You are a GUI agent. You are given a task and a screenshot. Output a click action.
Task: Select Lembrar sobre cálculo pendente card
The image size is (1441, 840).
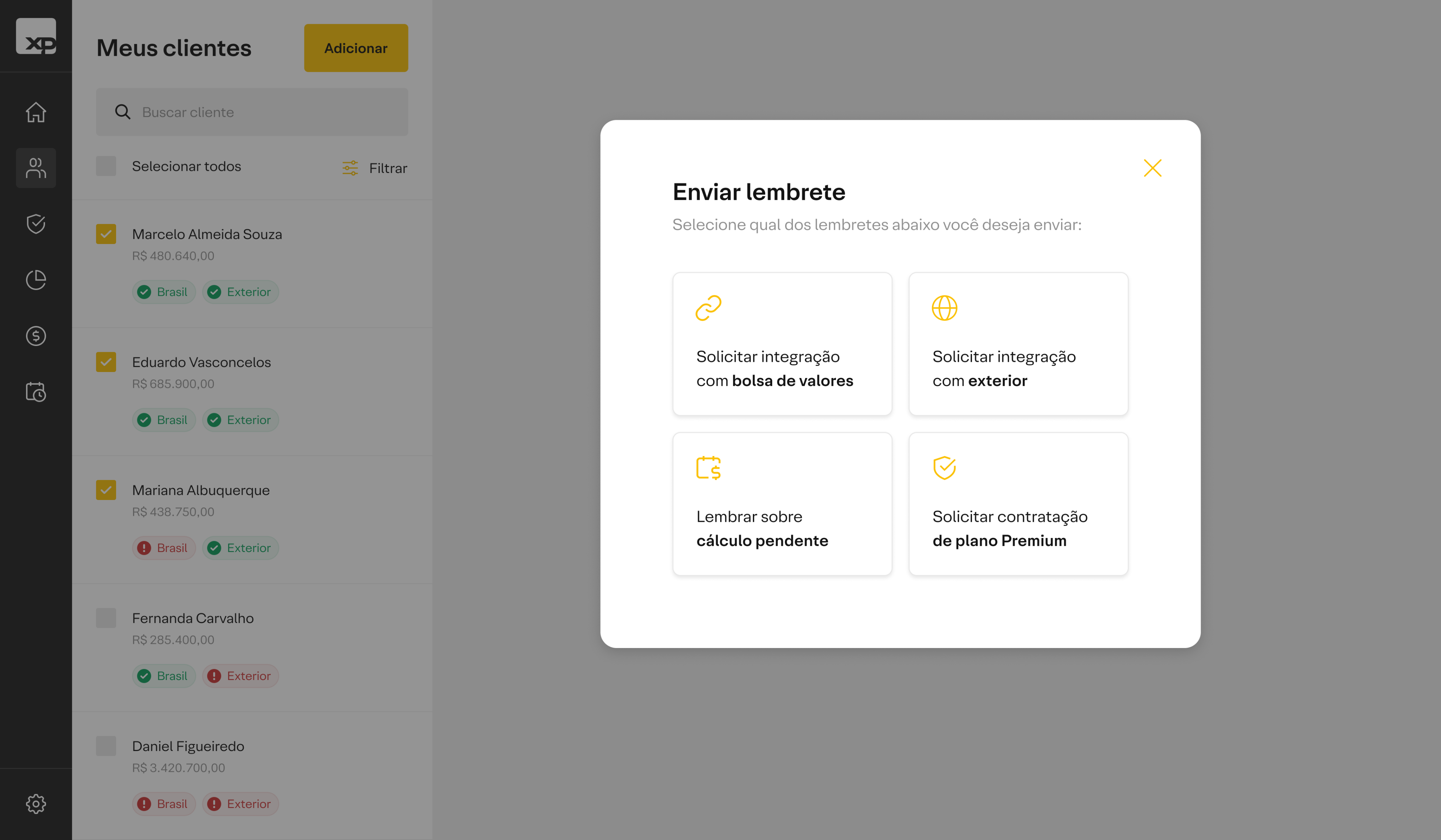click(x=782, y=504)
